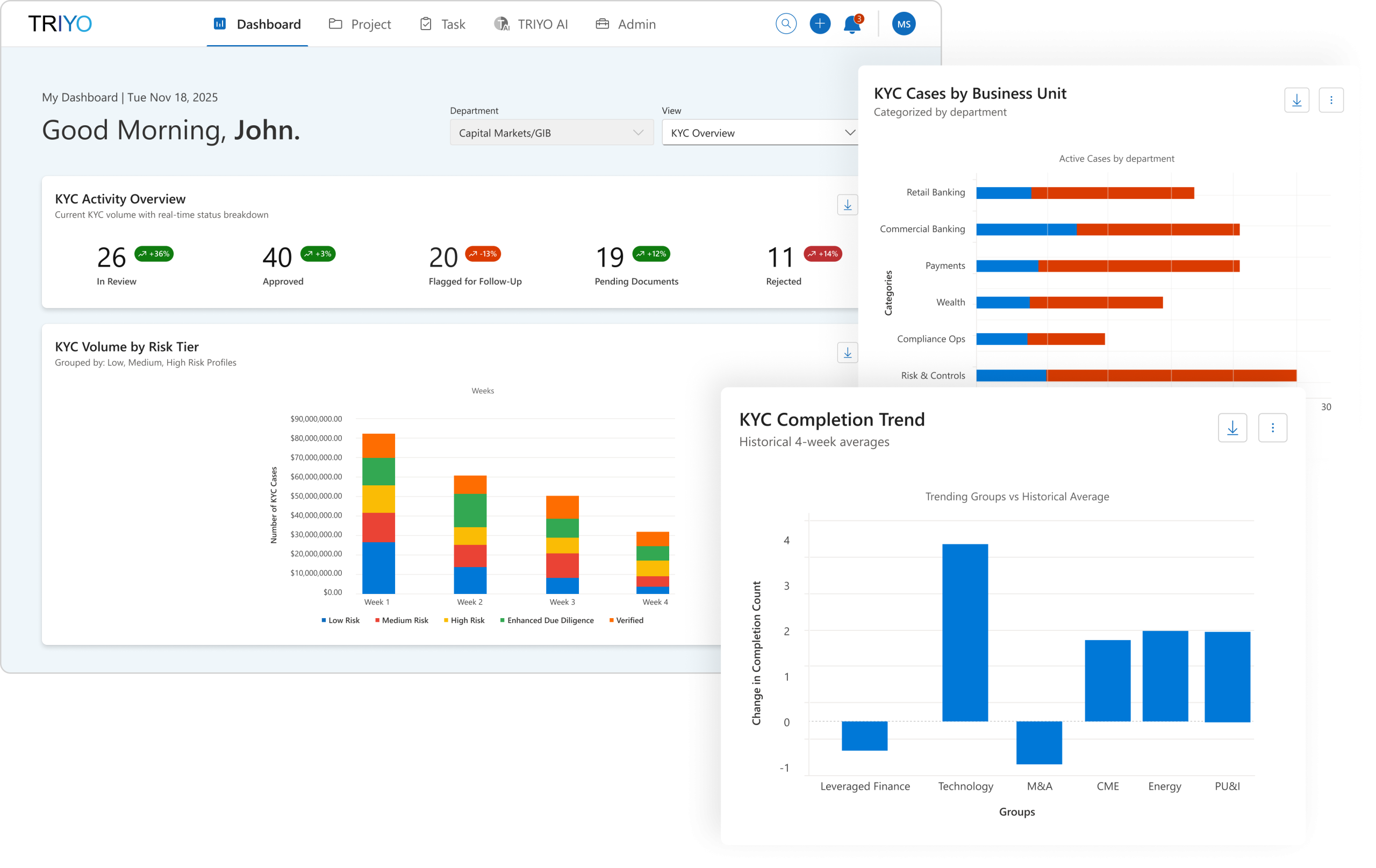Download the KYC Volume by Risk Tier chart

[847, 353]
